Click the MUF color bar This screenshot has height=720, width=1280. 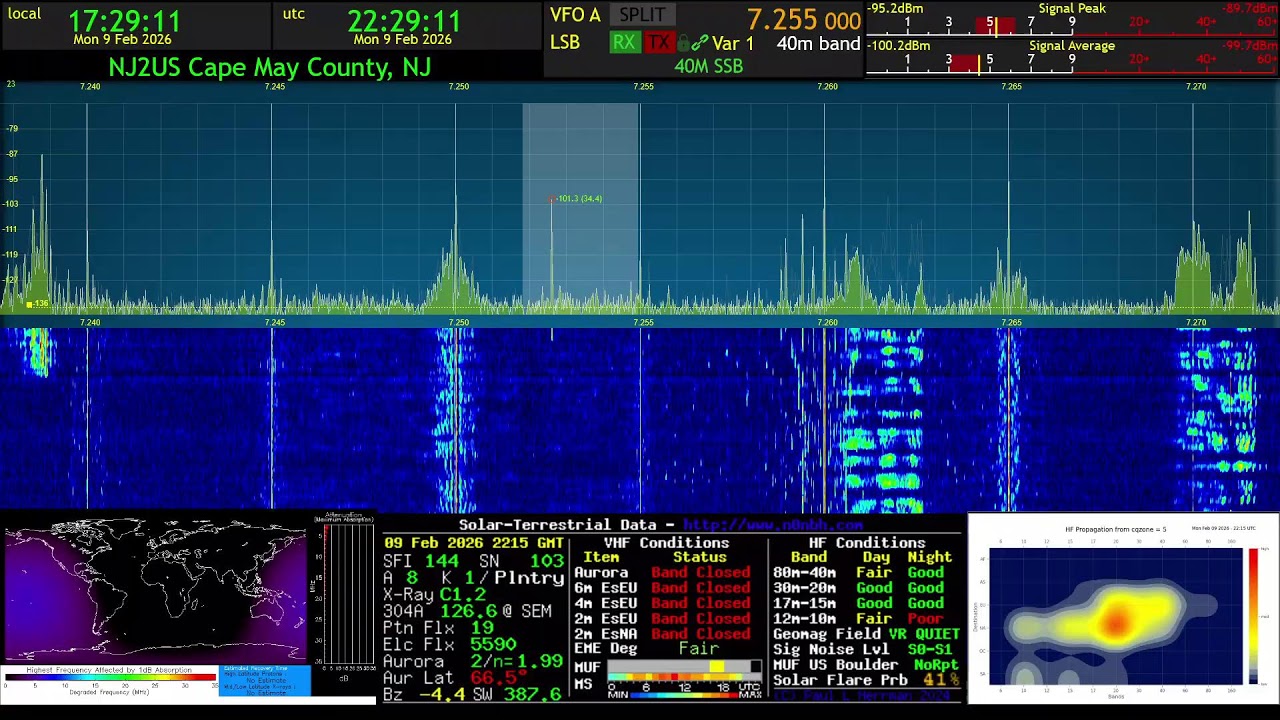click(683, 667)
